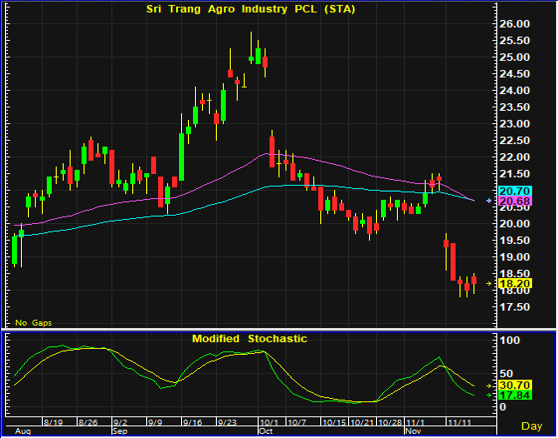Image resolution: width=558 pixels, height=438 pixels.
Task: Select the 8/19 date marker on time axis
Action: pos(53,423)
